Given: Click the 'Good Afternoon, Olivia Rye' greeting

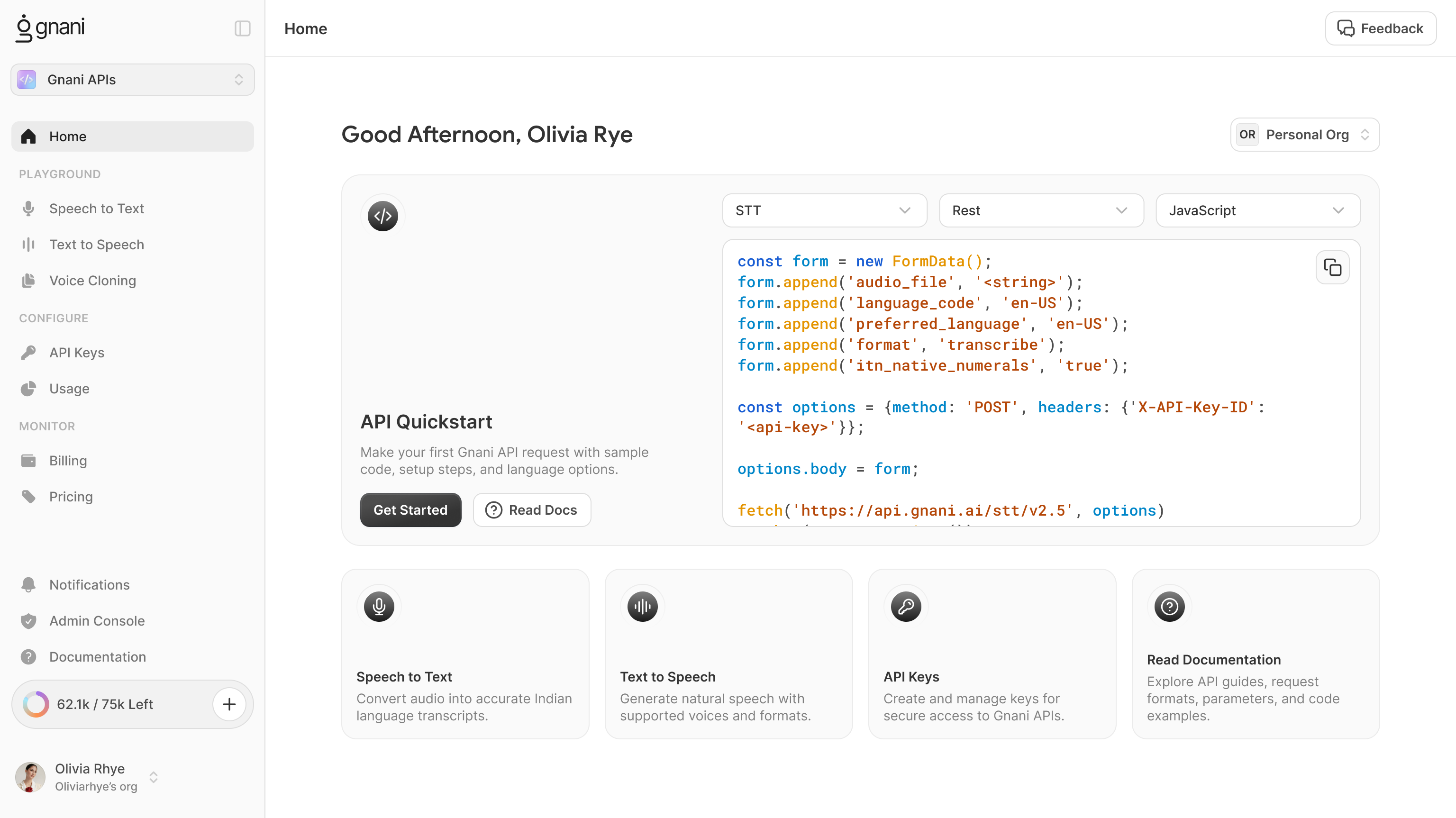Looking at the screenshot, I should [x=487, y=135].
